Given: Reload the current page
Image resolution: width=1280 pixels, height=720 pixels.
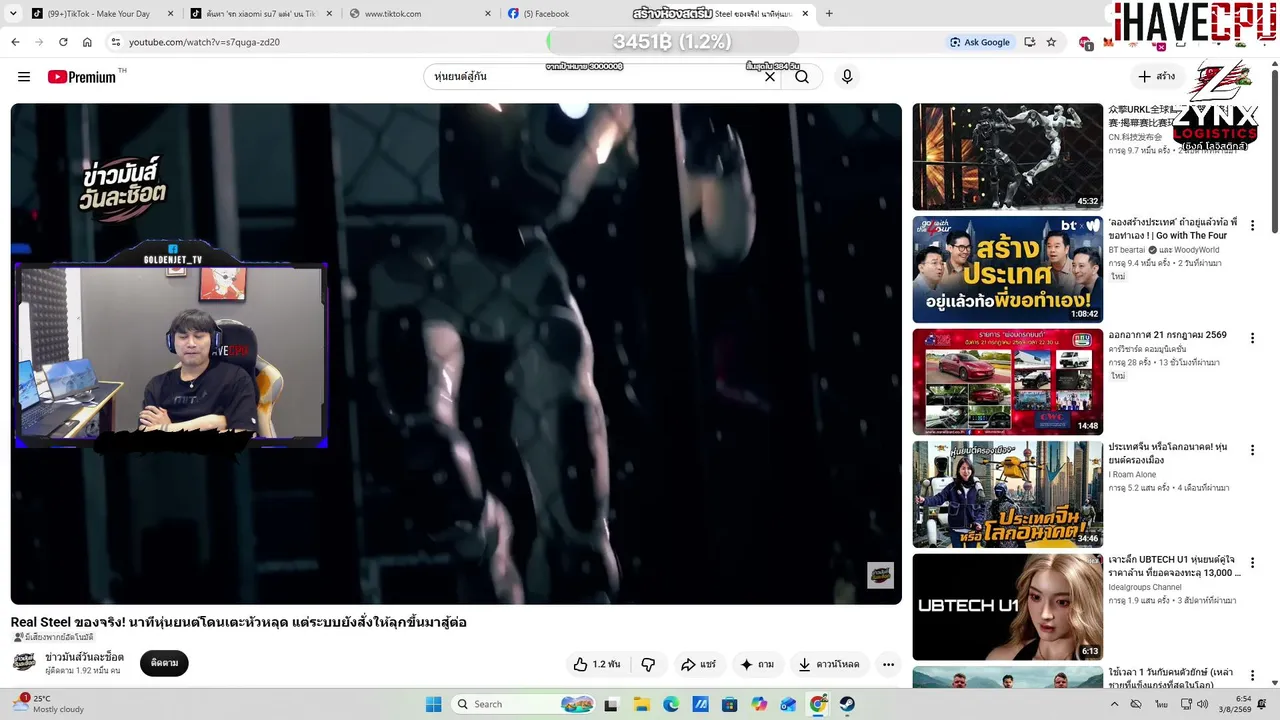Looking at the screenshot, I should (x=63, y=42).
